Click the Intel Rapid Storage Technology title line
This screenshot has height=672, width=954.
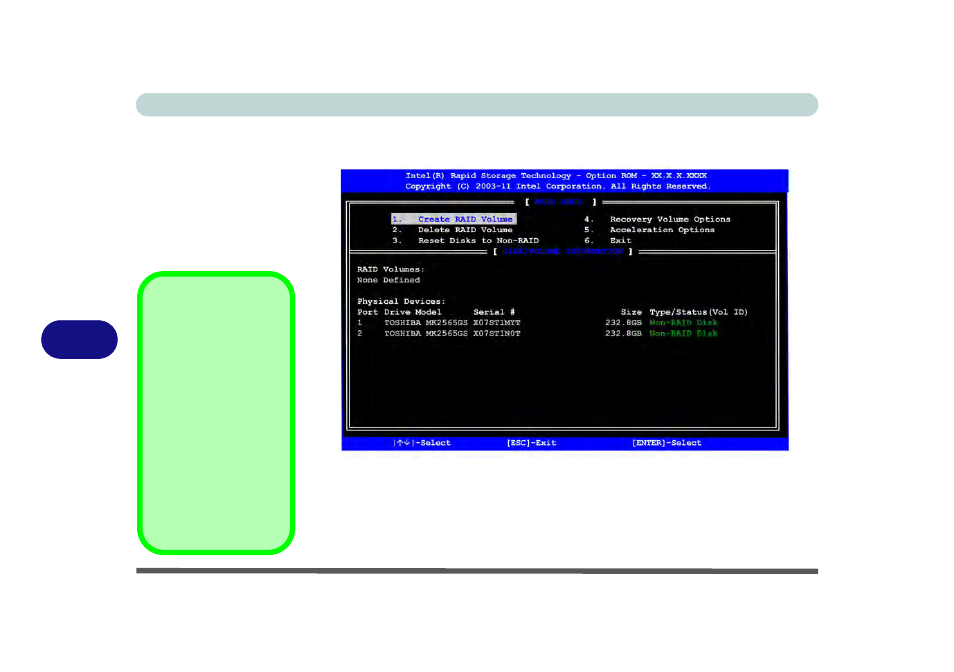pos(556,176)
